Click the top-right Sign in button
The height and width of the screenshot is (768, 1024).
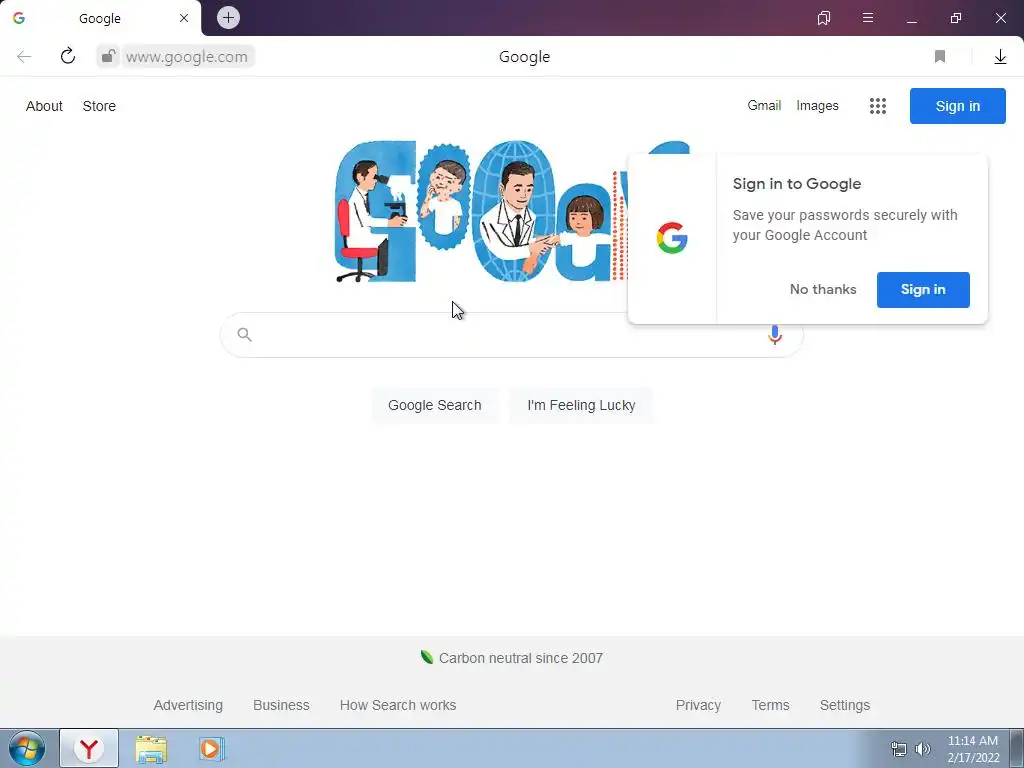tap(957, 106)
